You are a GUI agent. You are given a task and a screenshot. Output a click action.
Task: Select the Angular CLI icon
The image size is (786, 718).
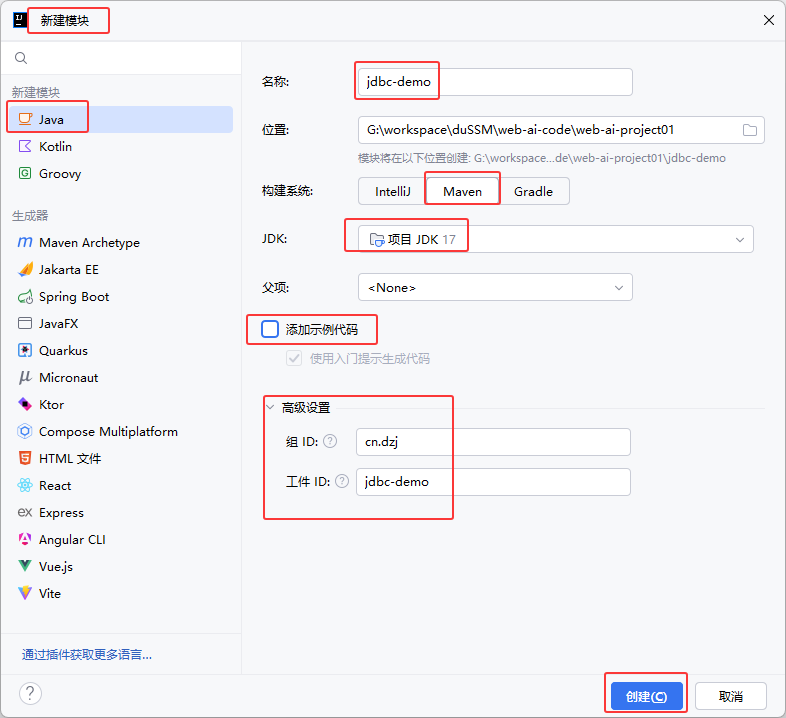click(x=25, y=539)
